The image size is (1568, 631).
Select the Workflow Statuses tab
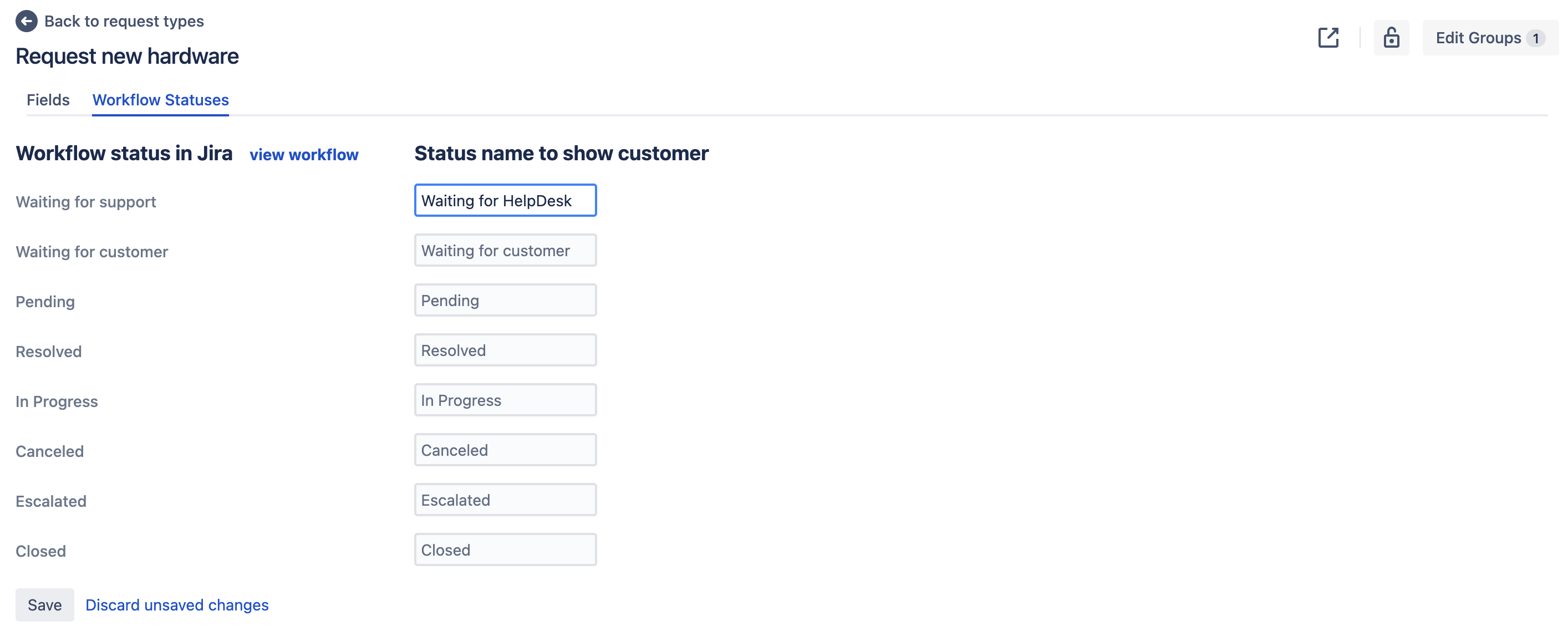coord(160,99)
